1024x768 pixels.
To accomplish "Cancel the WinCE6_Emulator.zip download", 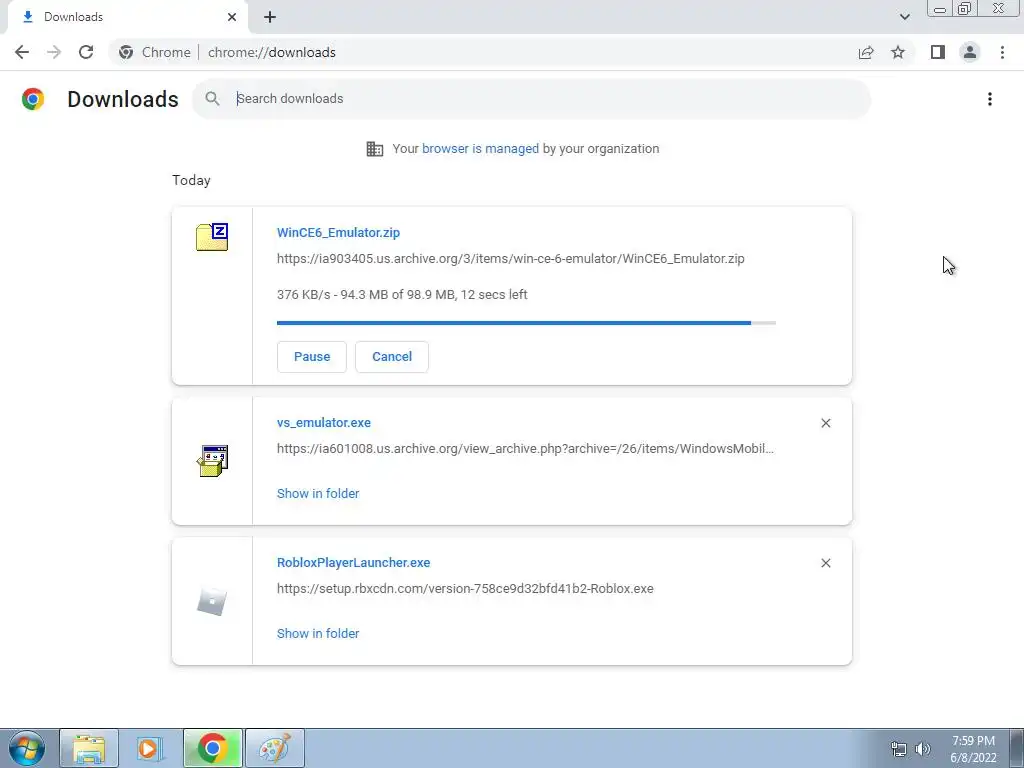I will tap(392, 357).
